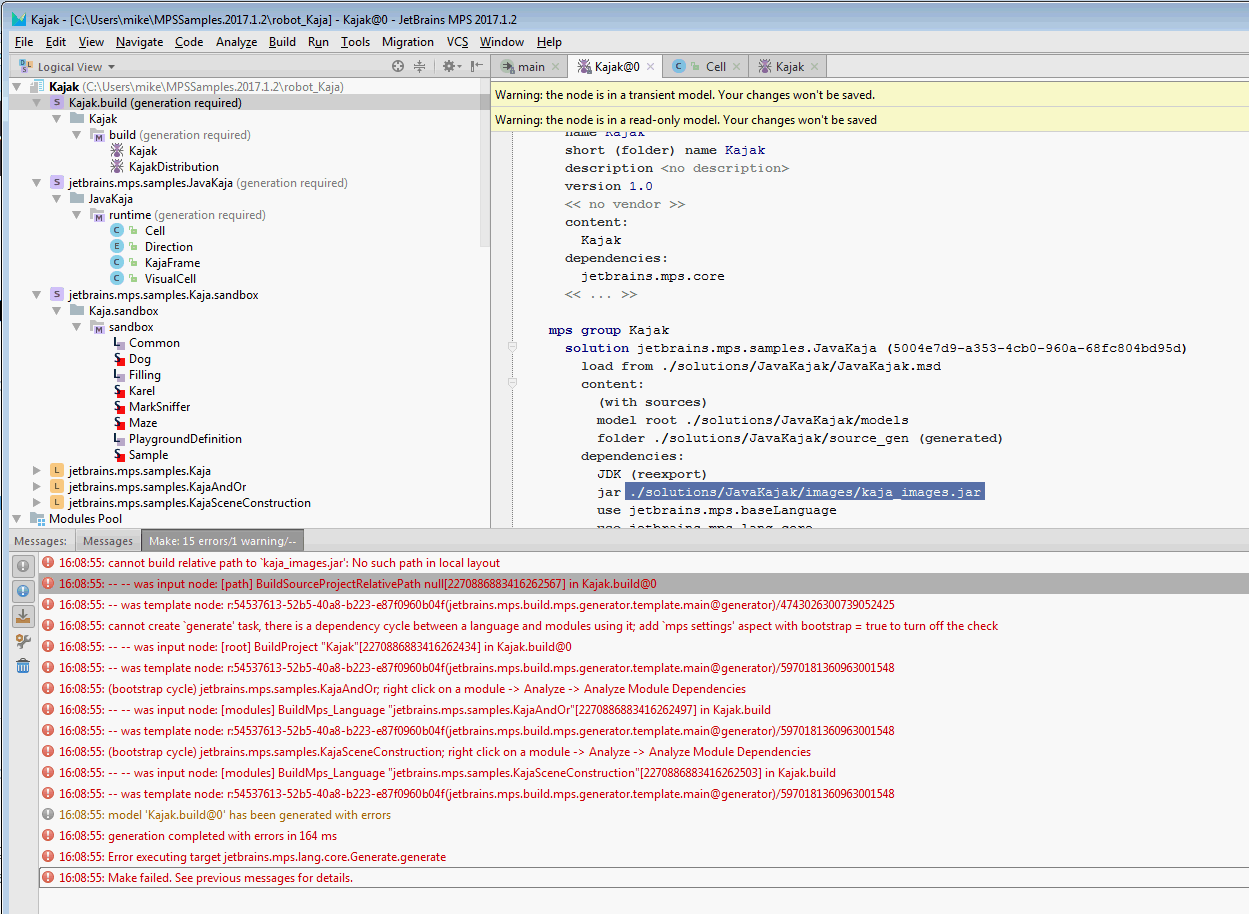Image resolution: width=1249 pixels, height=914 pixels.
Task: Select the Make errors tab in Messages
Action: pyautogui.click(x=221, y=541)
